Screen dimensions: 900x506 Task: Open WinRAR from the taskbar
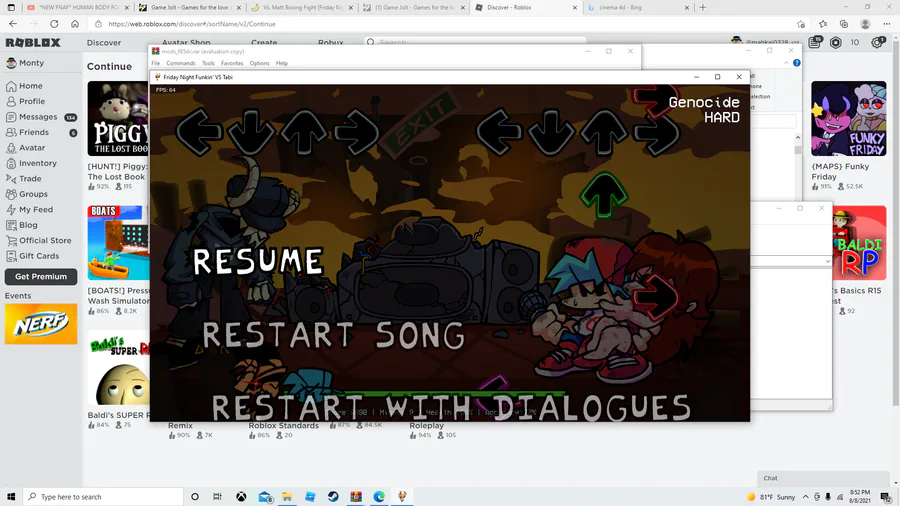point(356,497)
